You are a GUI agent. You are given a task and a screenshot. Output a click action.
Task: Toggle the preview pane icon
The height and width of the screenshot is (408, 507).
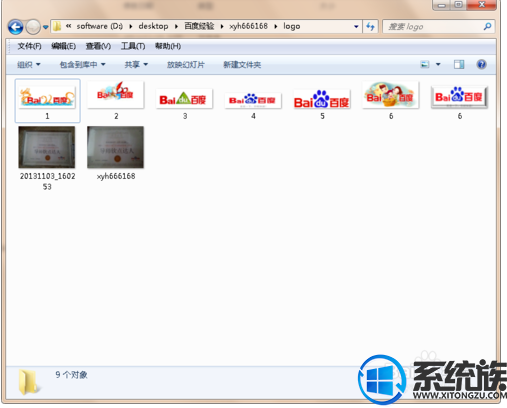pyautogui.click(x=459, y=64)
